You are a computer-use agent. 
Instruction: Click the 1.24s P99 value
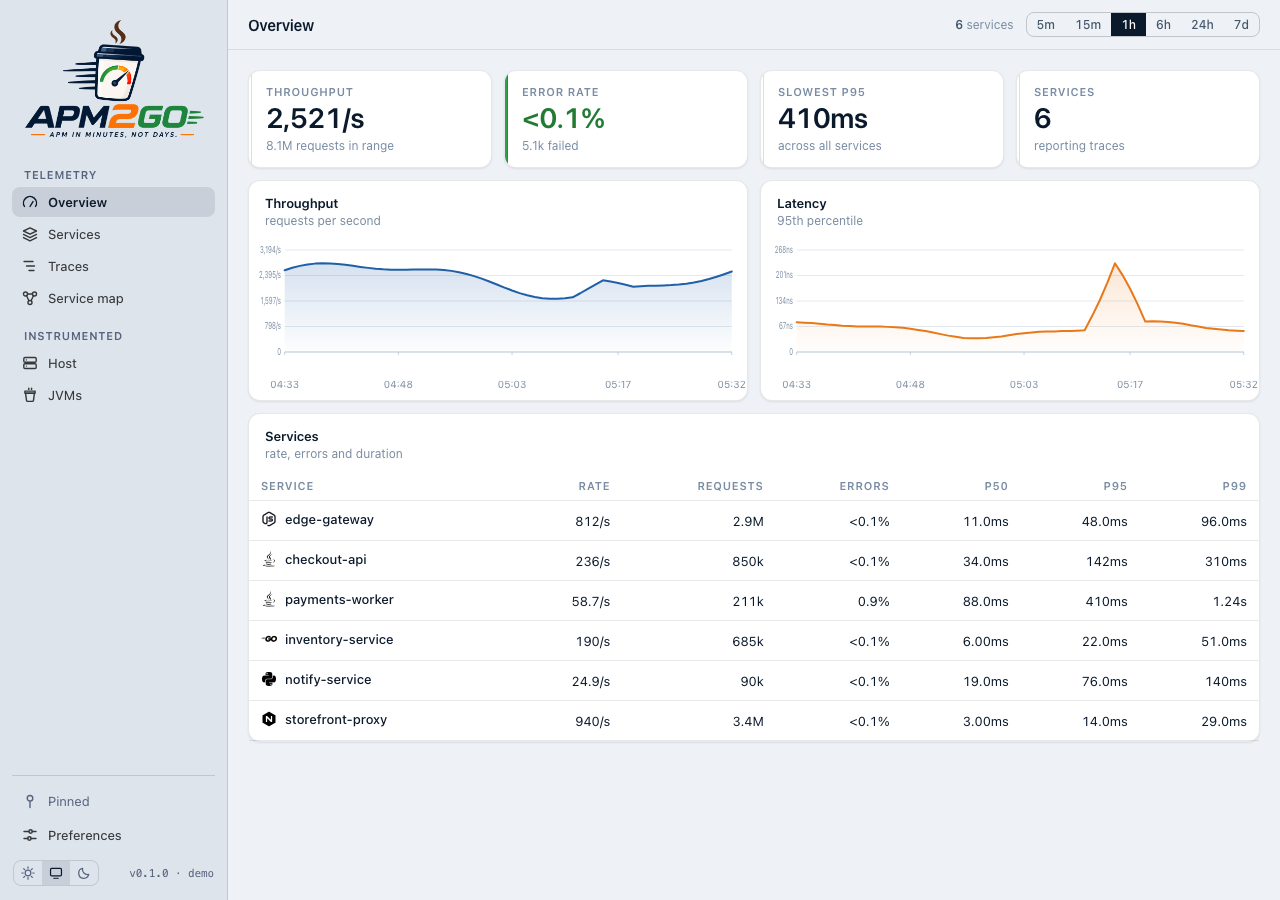[1230, 601]
